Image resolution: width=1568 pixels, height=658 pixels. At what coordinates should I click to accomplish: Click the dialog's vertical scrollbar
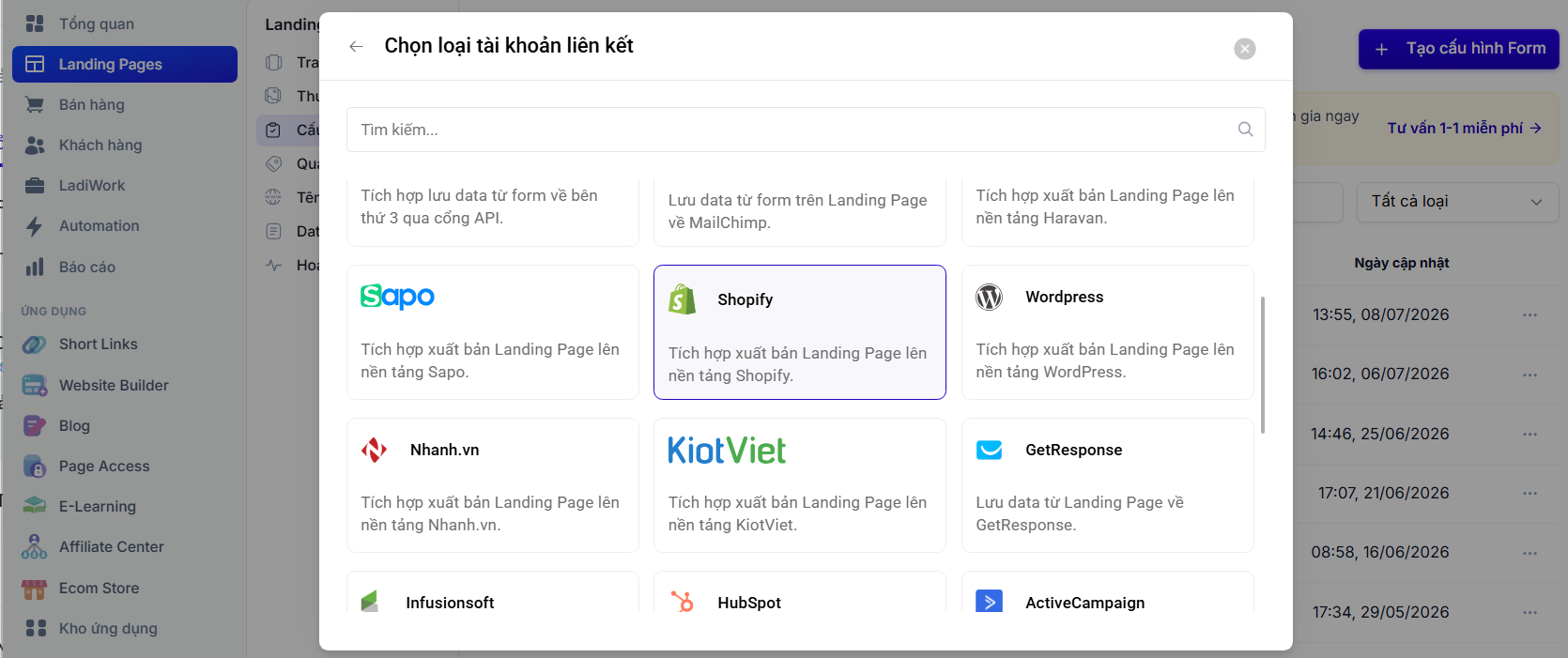click(x=1263, y=365)
